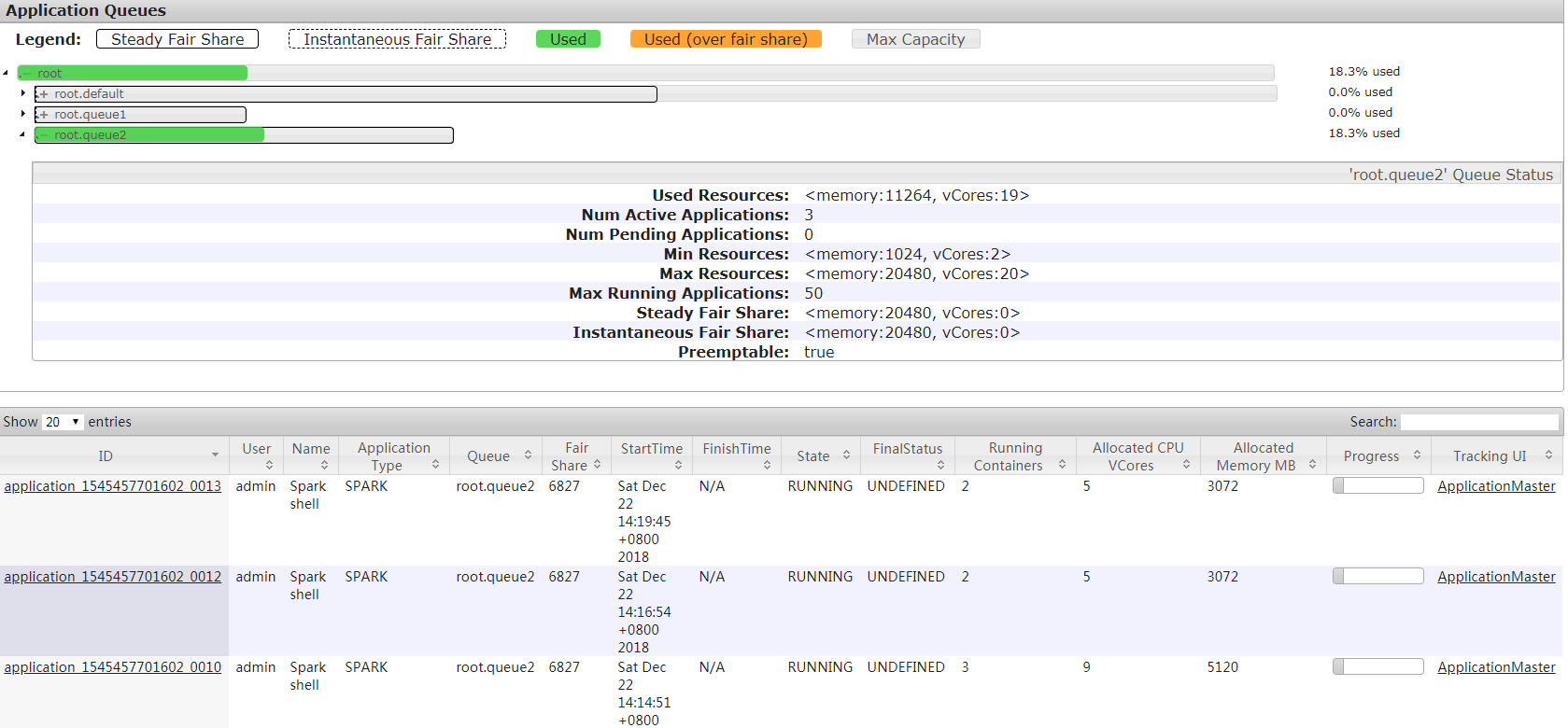
Task: Click Max Resources value memory:20480, vCores:20
Action: click(x=916, y=273)
